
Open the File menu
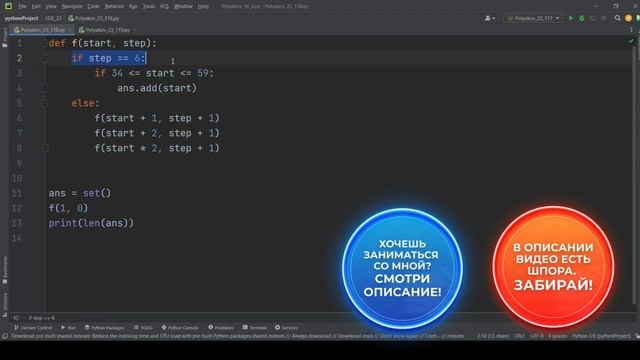click(22, 6)
